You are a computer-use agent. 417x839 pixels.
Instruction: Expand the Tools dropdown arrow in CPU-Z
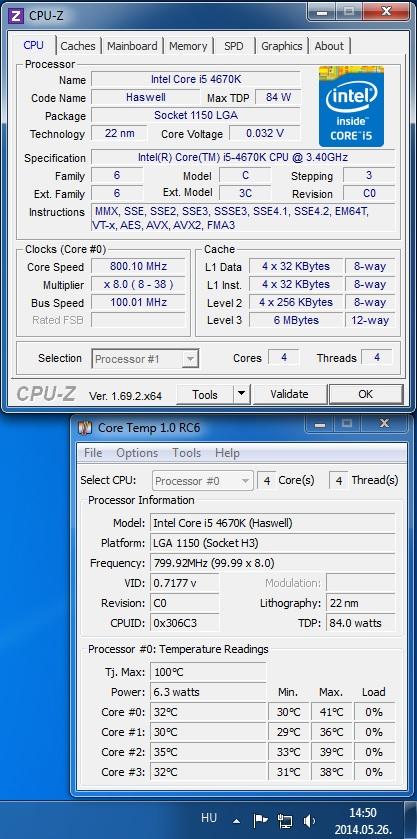point(242,395)
